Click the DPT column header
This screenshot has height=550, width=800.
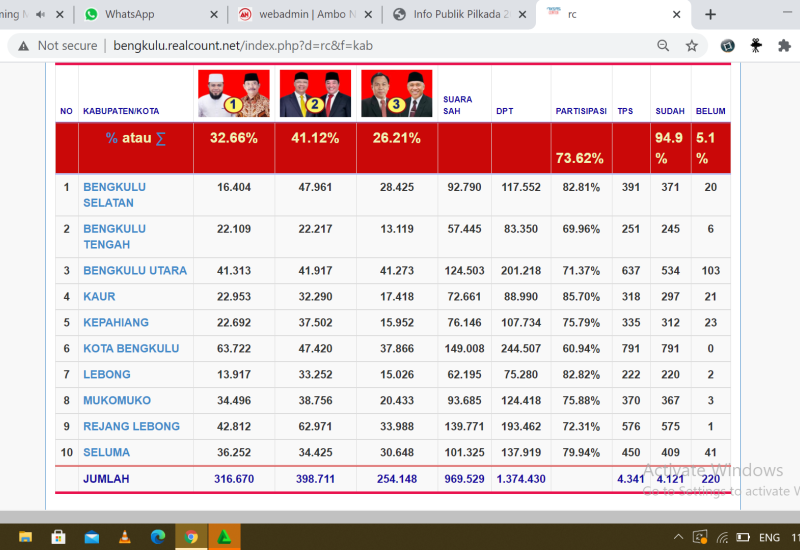[505, 111]
